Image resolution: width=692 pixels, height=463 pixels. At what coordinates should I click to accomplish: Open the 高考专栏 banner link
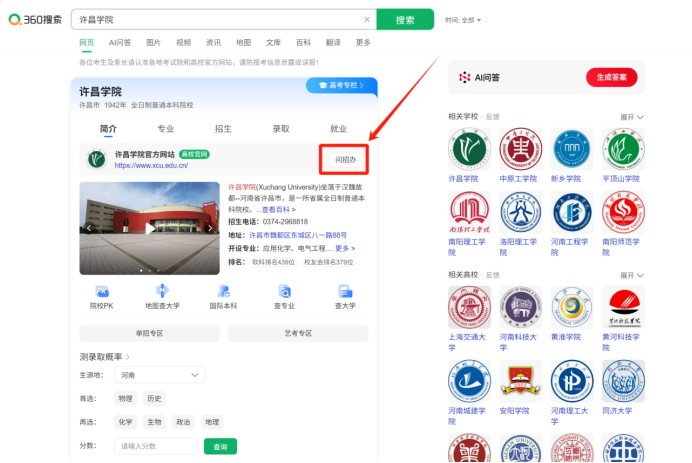pos(342,85)
